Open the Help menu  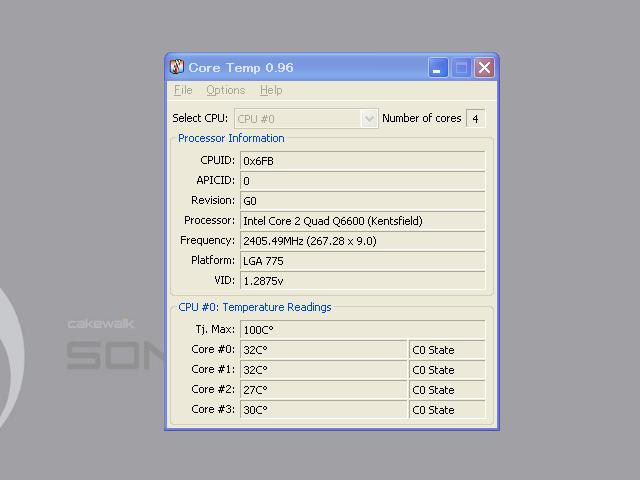pyautogui.click(x=271, y=90)
